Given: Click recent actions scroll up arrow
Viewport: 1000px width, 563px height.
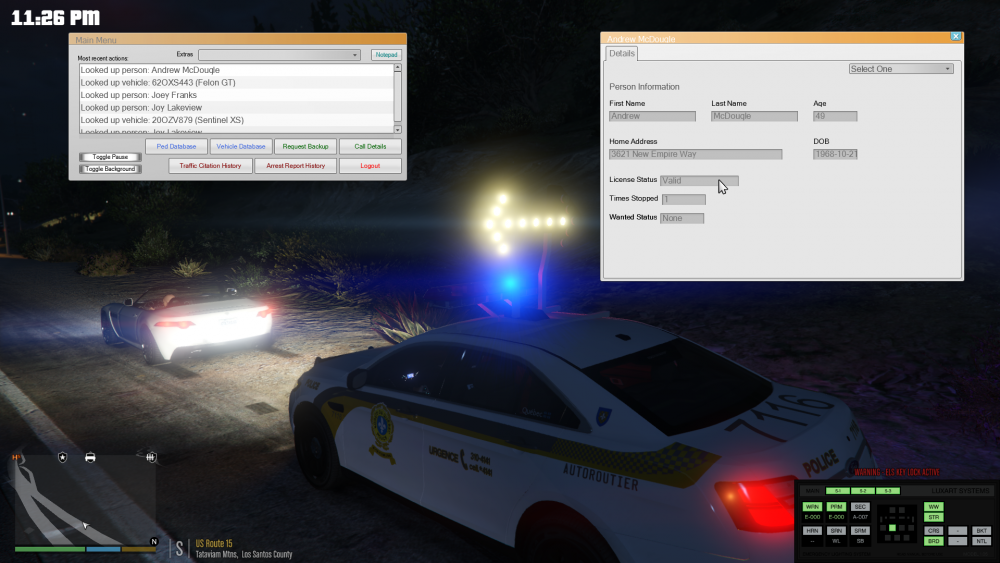Looking at the screenshot, I should click(x=397, y=67).
